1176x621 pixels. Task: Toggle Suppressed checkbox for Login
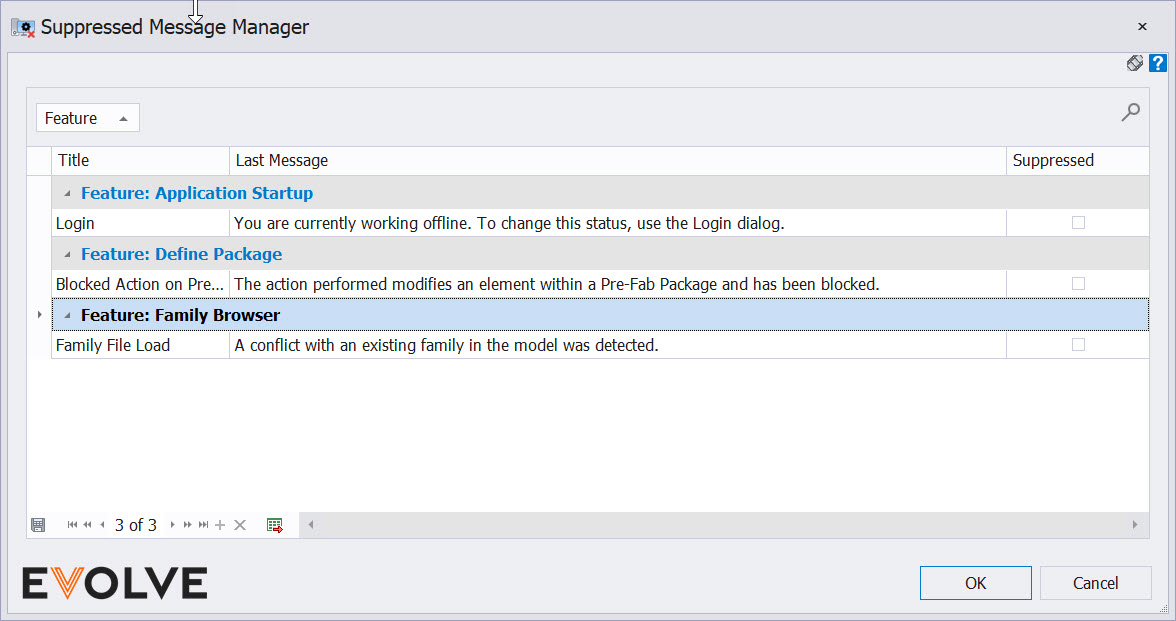tap(1078, 223)
